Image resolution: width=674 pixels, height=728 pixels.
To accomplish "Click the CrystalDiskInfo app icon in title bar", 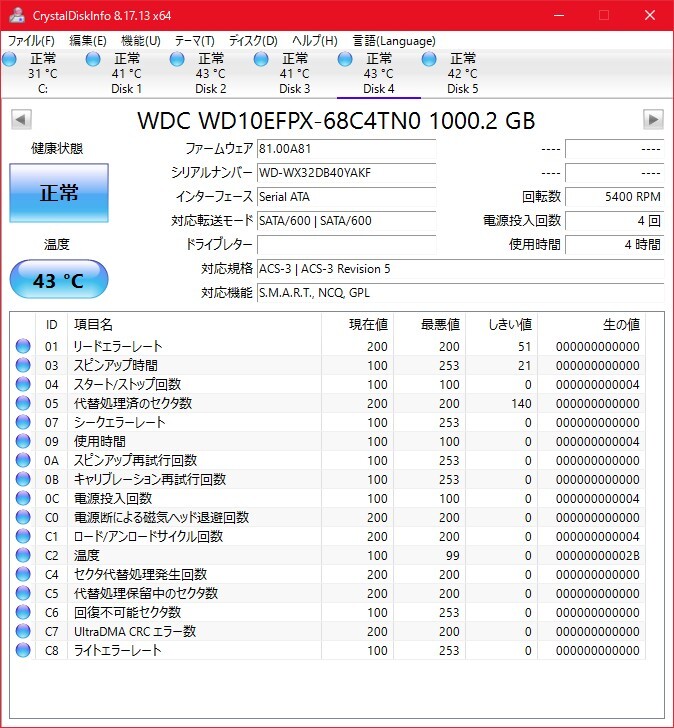I will [17, 15].
